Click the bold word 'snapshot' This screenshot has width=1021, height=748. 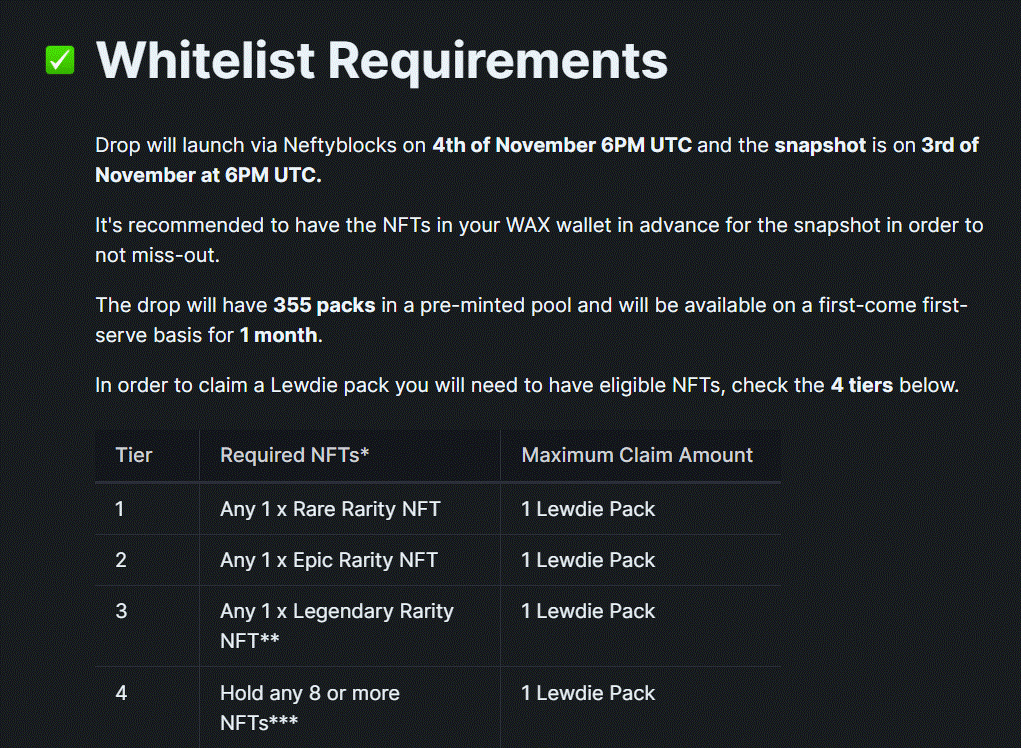point(820,145)
